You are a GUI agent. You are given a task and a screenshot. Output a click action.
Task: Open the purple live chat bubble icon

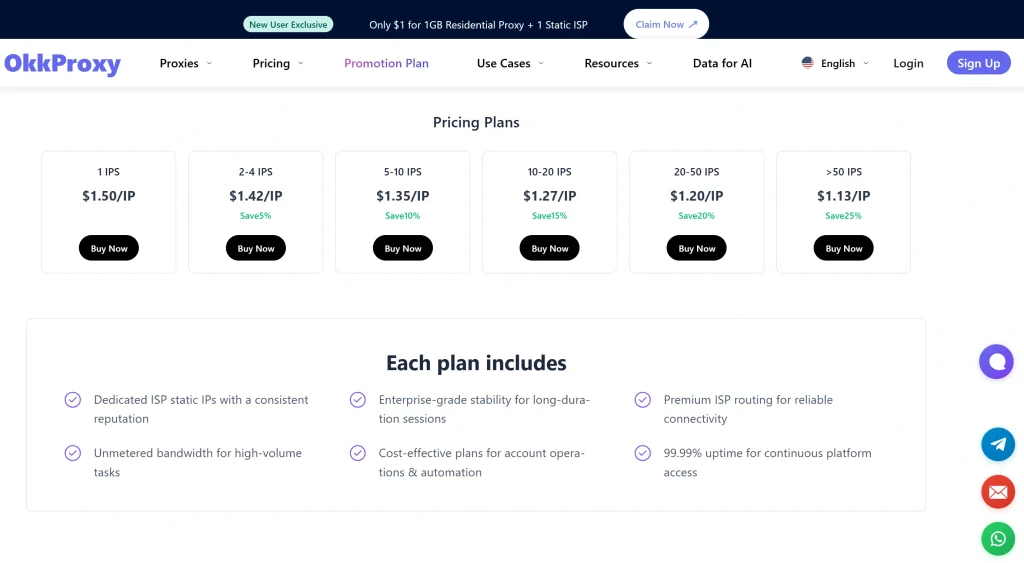(996, 362)
